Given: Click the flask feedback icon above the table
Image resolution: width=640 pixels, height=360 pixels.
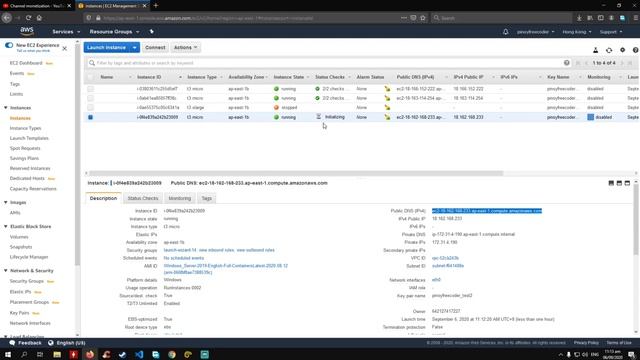Looking at the screenshot, I should (x=596, y=50).
